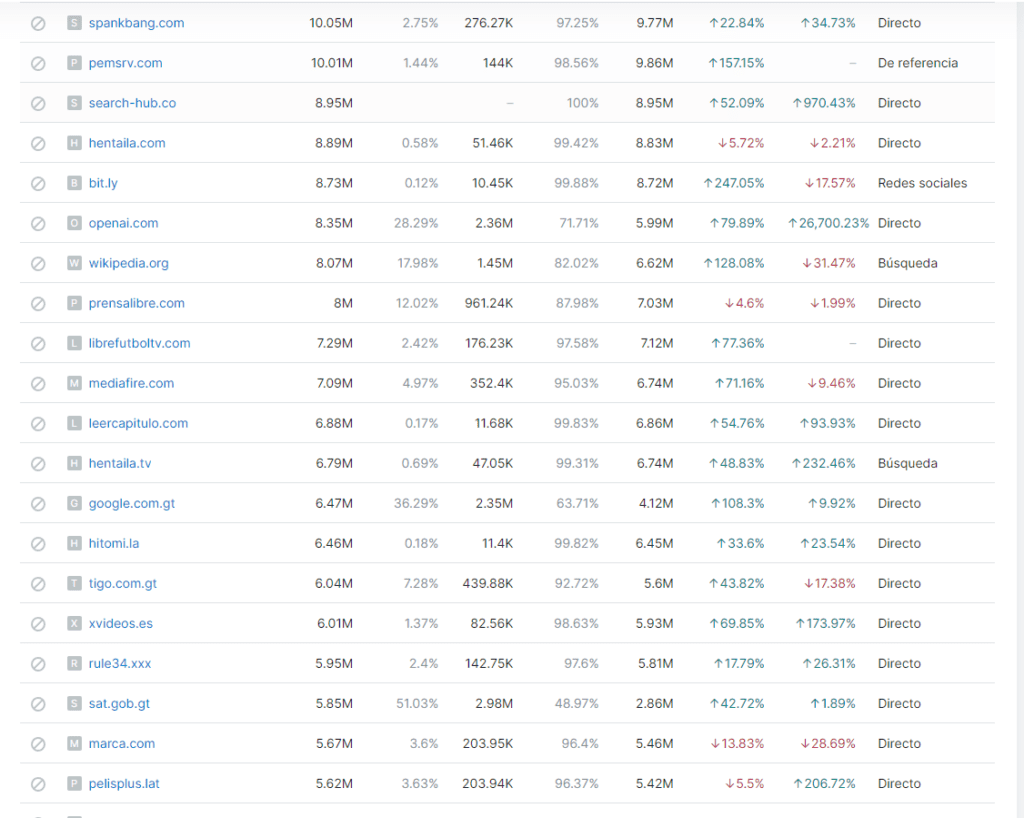Click the 970.43% growth value for search-hub.co
The width and height of the screenshot is (1024, 818).
pyautogui.click(x=824, y=103)
